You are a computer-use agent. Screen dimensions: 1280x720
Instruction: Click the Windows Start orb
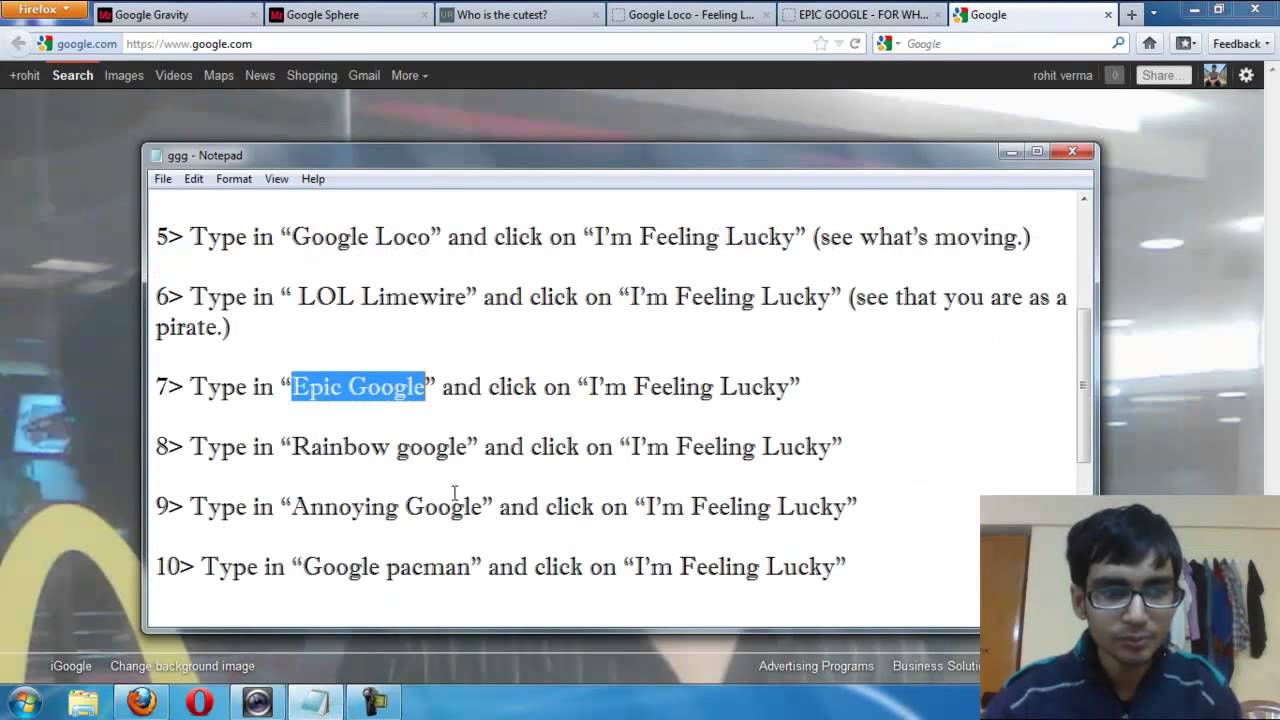pos(25,702)
